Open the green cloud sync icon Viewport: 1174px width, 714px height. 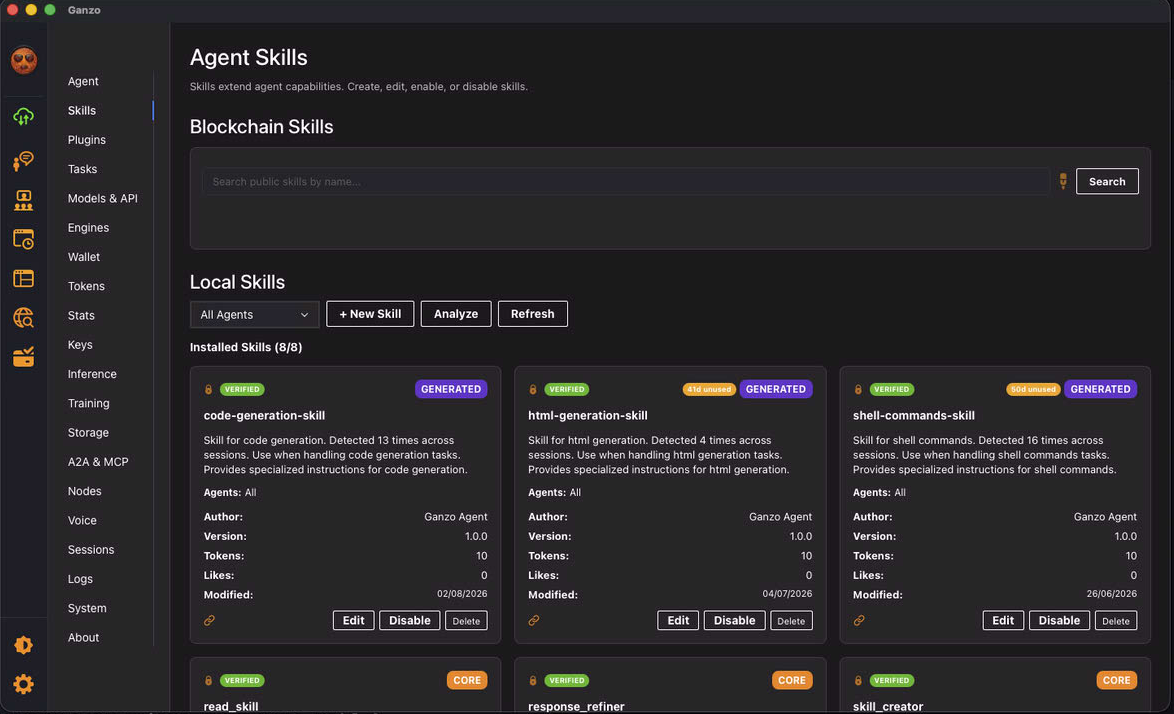click(23, 117)
